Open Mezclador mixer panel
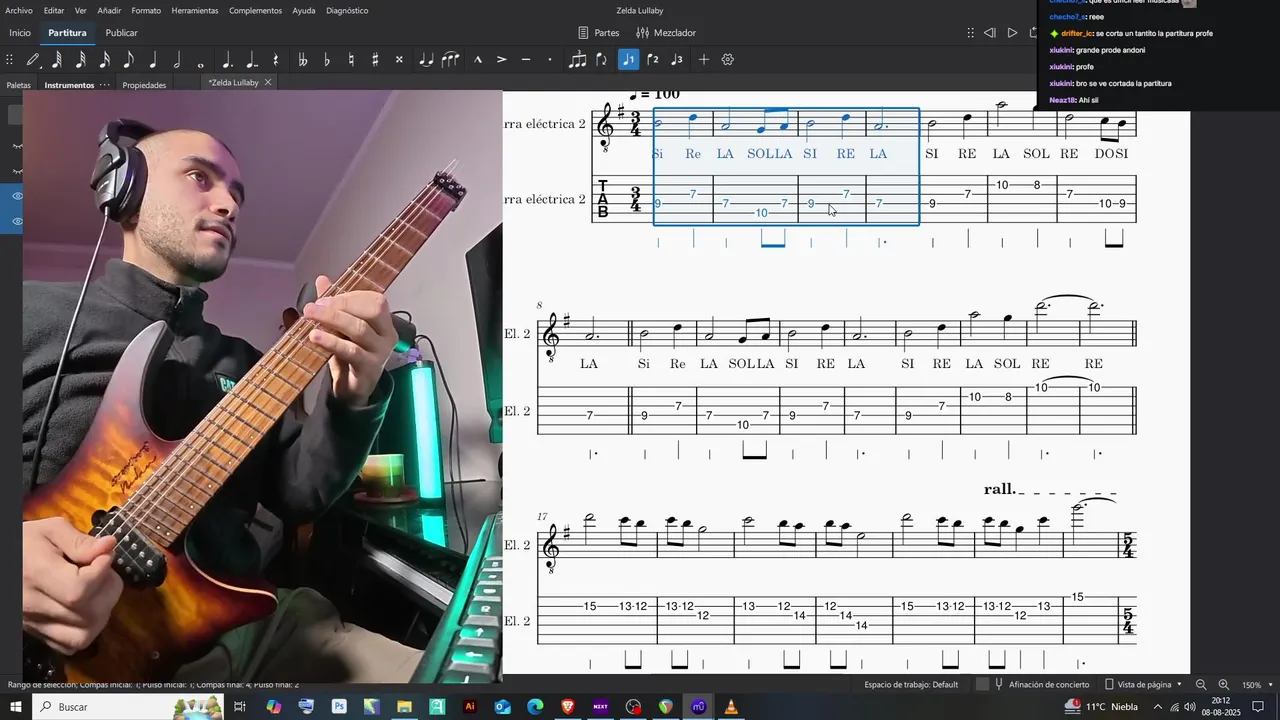The image size is (1280, 720). pyautogui.click(x=666, y=33)
